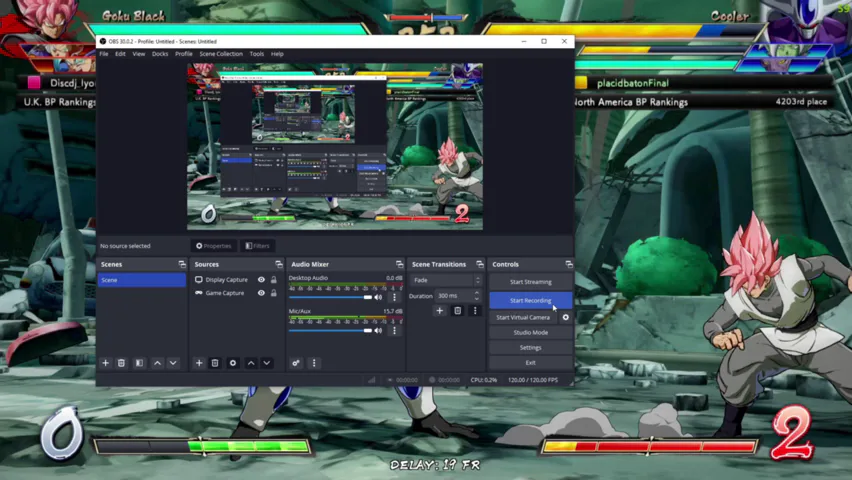Add a new scene with plus icon
Image resolution: width=852 pixels, height=480 pixels.
coord(105,363)
